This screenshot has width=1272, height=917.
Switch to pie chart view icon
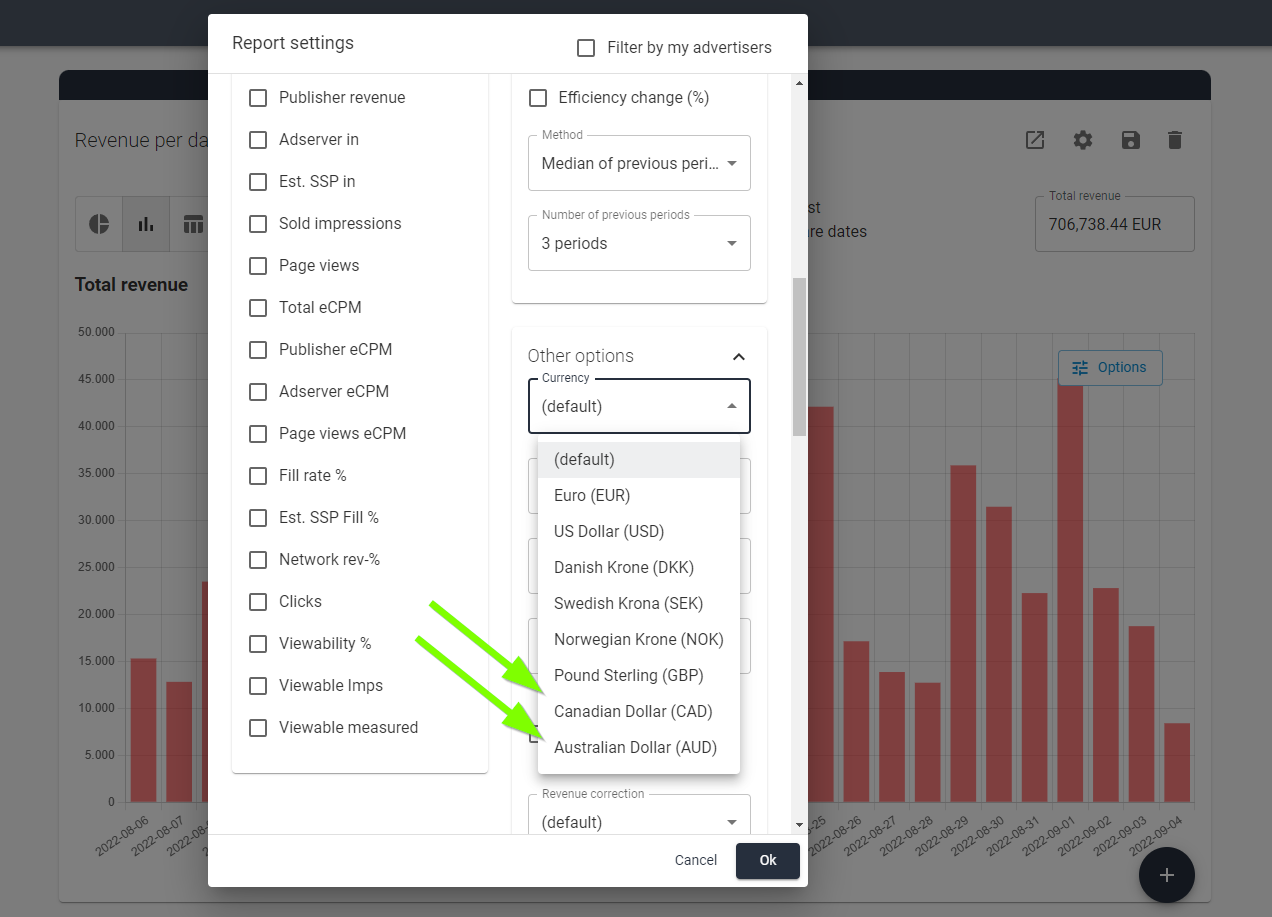[100, 224]
